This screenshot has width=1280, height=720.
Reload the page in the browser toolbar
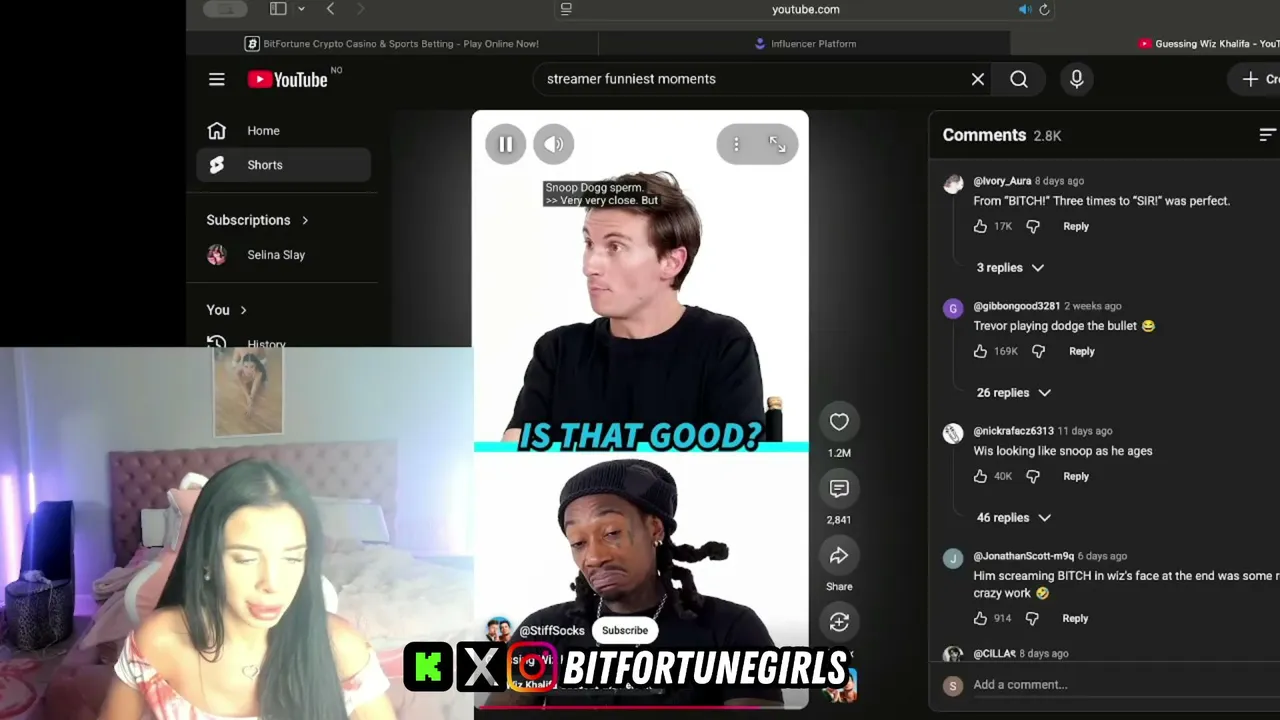tap(1044, 9)
